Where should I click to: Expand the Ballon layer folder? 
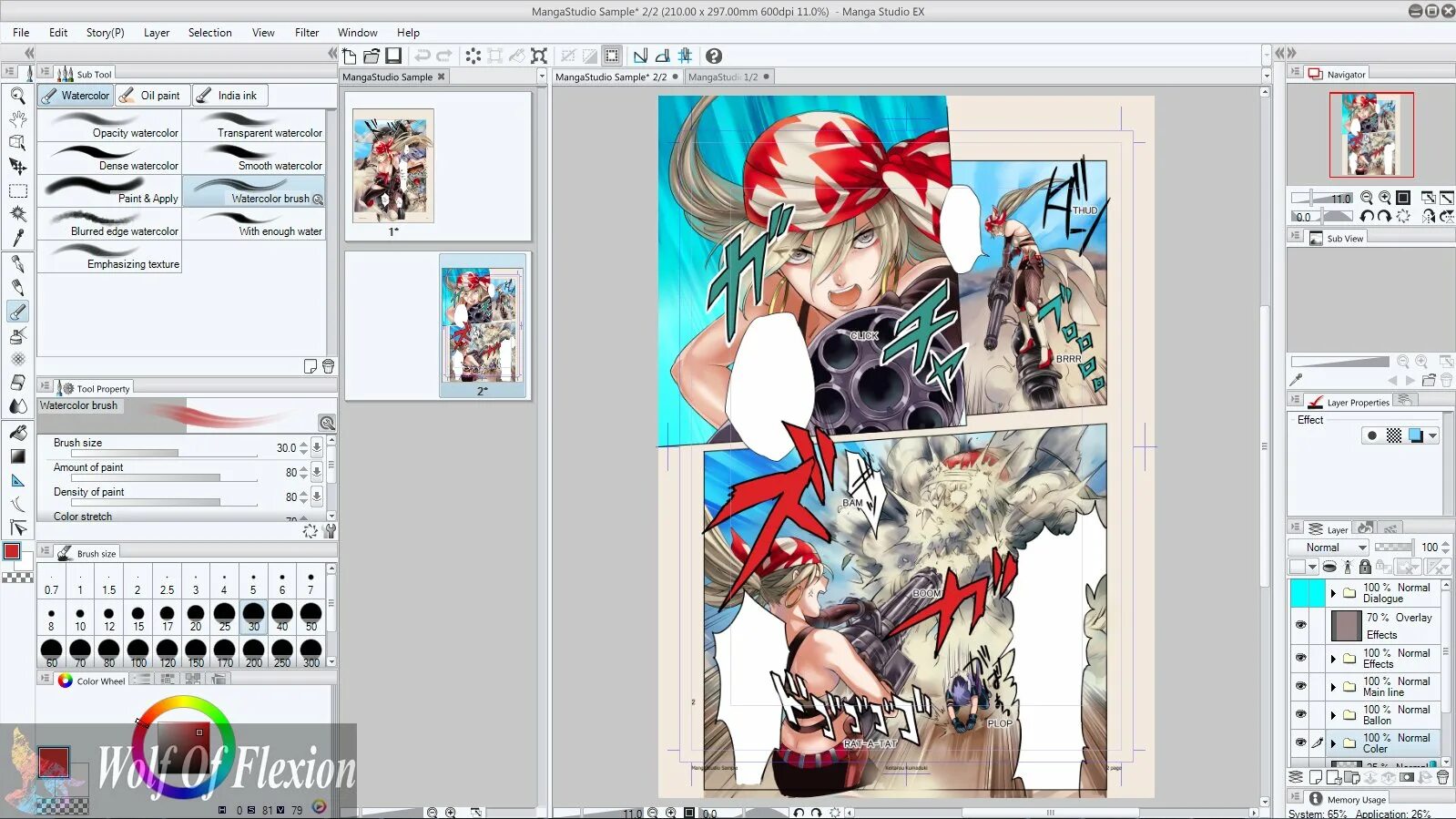pos(1333,714)
